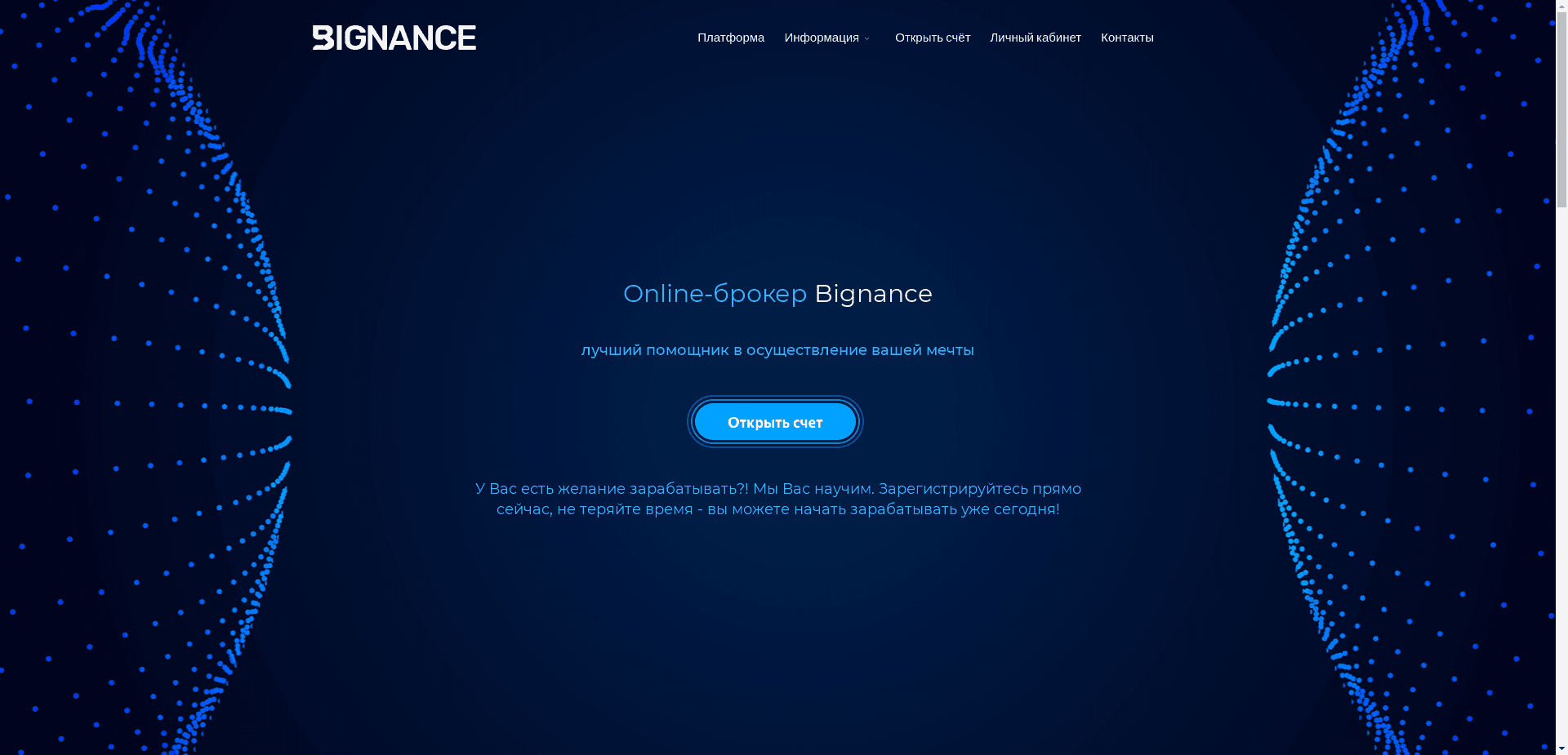Viewport: 1568px width, 755px height.
Task: Open the Платформа menu item
Action: (x=730, y=38)
